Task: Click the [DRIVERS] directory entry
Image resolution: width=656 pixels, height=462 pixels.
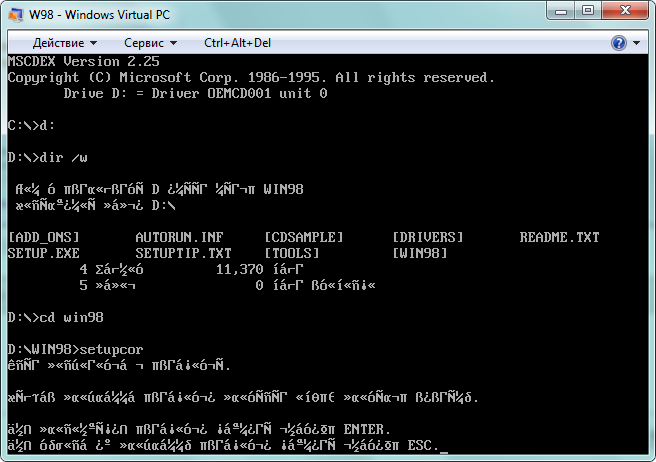Action: click(428, 237)
